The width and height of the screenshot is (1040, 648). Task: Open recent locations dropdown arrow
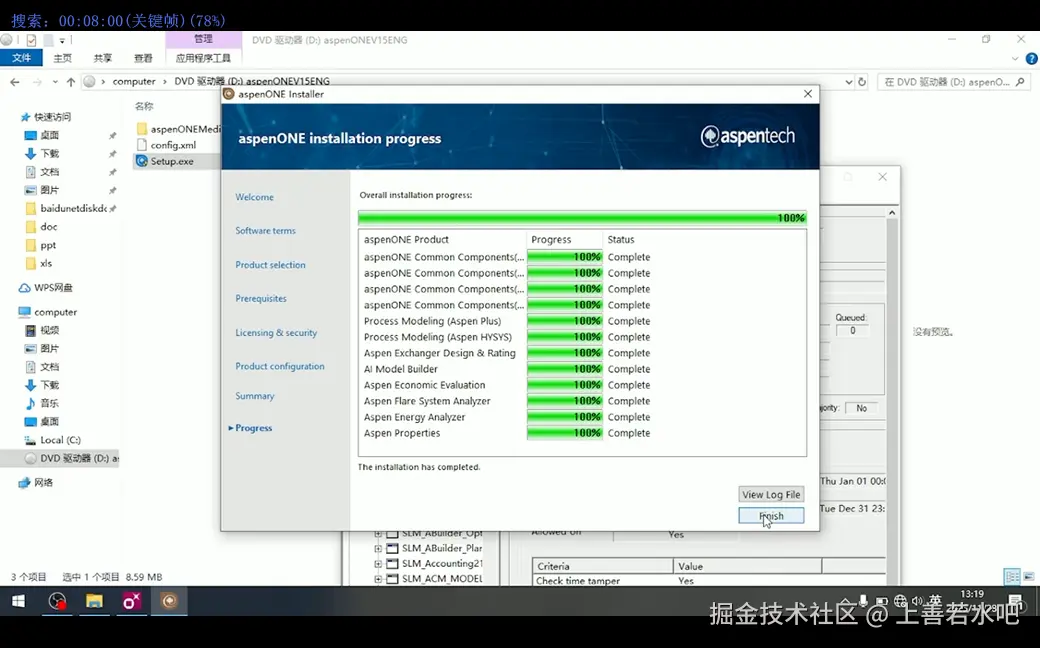[x=54, y=82]
